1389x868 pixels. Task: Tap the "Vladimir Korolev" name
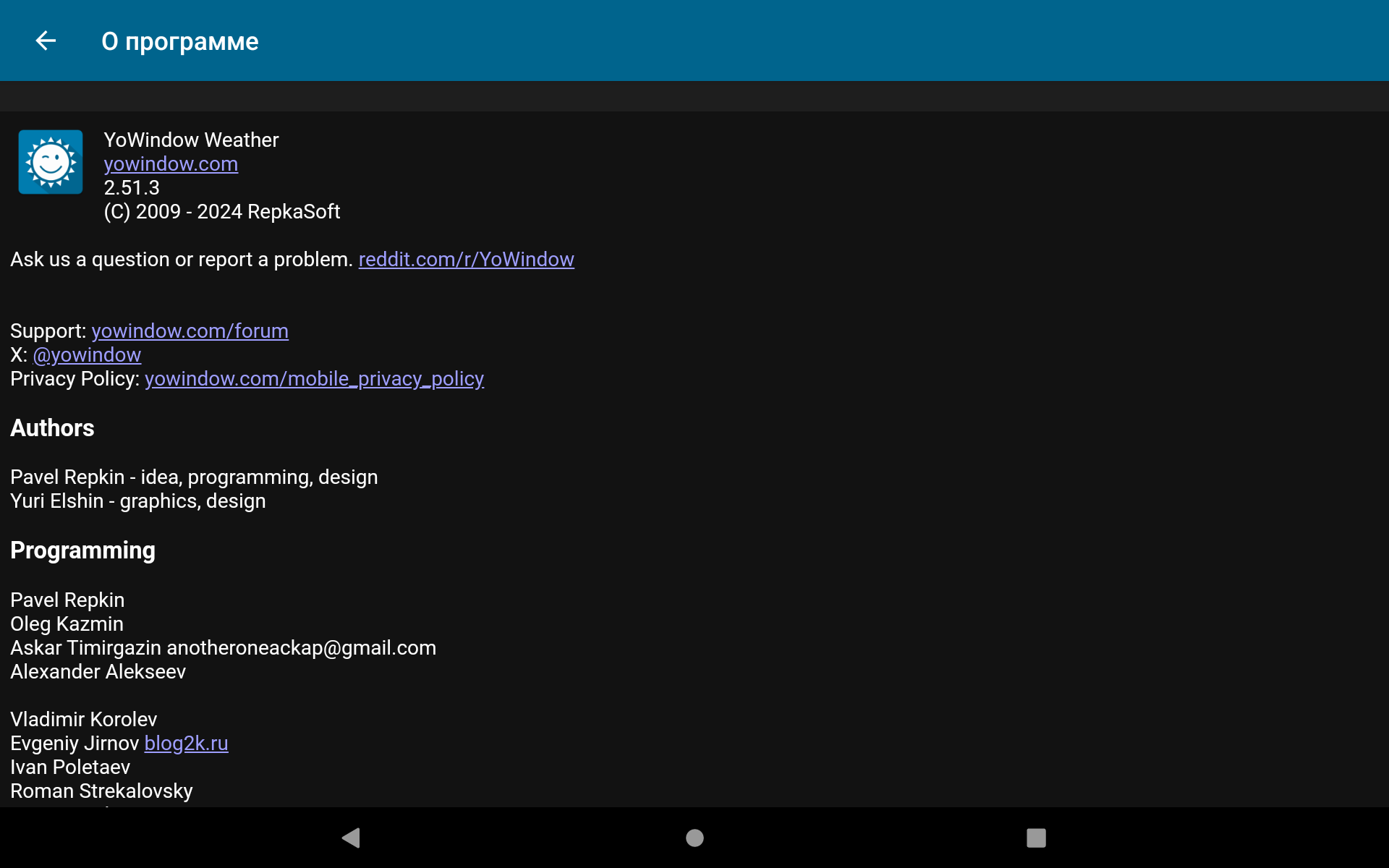(84, 720)
